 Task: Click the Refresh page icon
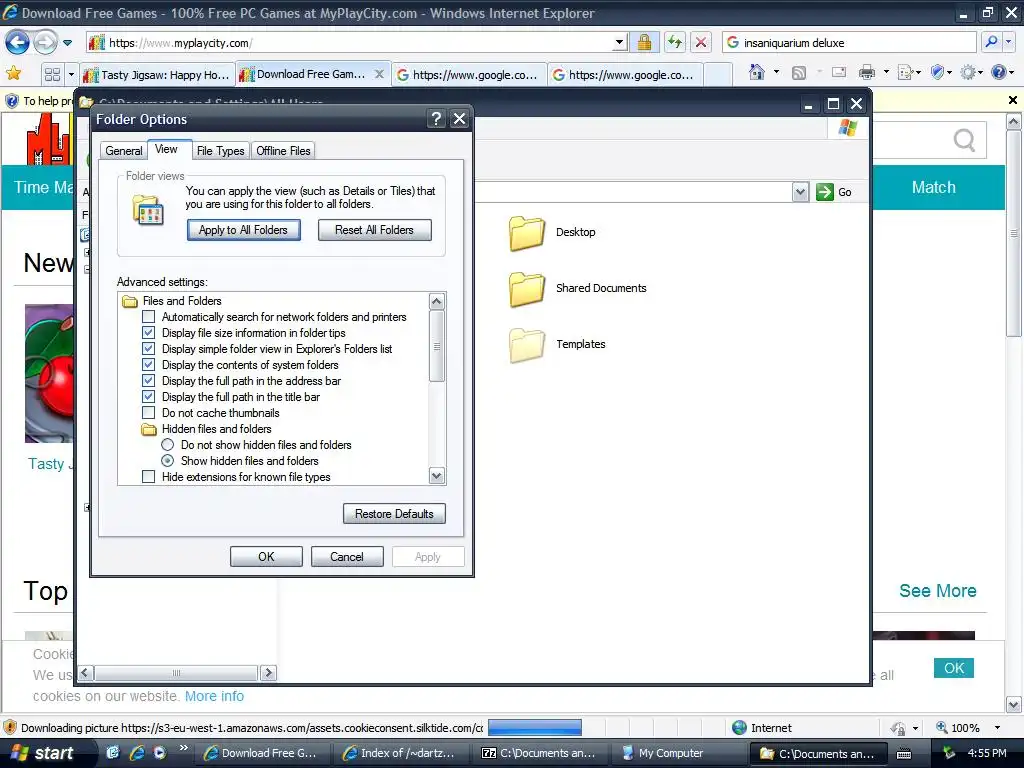[x=675, y=43]
